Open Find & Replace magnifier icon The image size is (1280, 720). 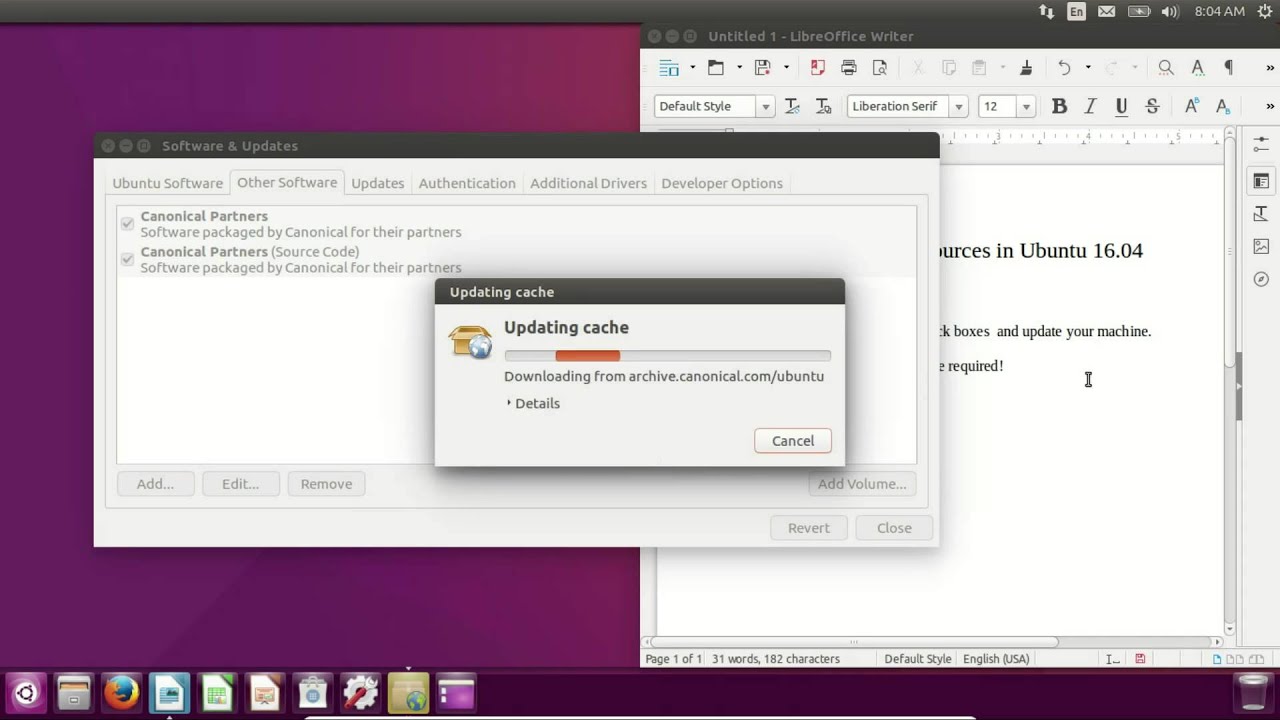click(x=1166, y=68)
